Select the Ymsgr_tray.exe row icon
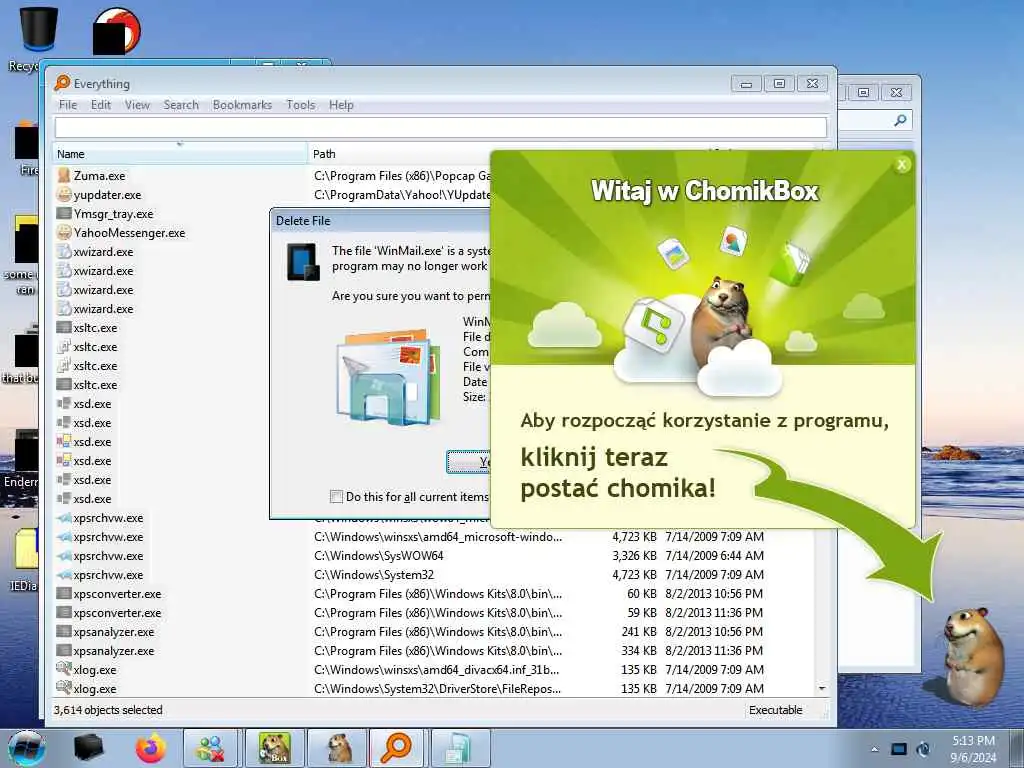 point(63,214)
